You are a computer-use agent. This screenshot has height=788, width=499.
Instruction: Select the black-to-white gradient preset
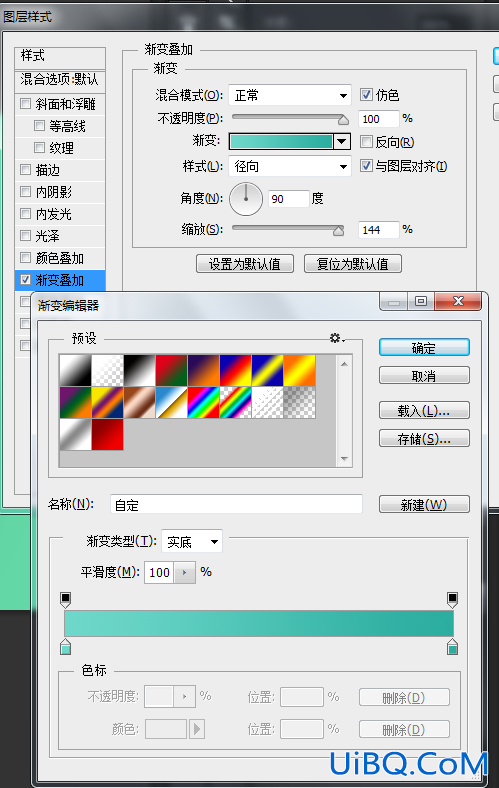click(x=75, y=370)
